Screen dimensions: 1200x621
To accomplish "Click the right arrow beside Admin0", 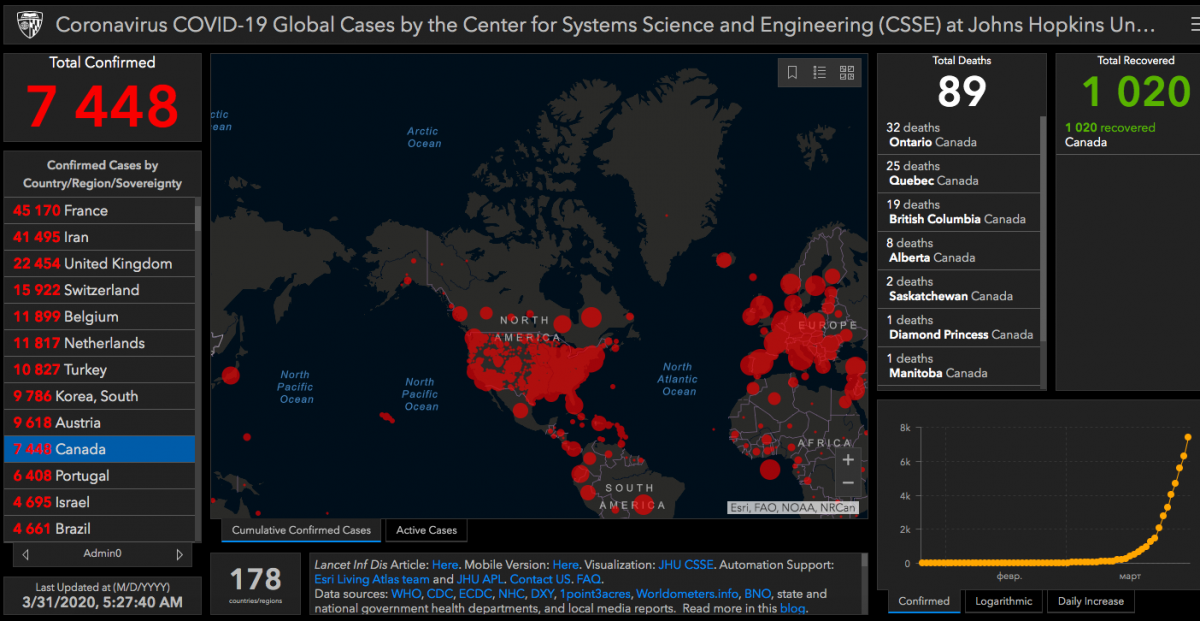I will (179, 554).
